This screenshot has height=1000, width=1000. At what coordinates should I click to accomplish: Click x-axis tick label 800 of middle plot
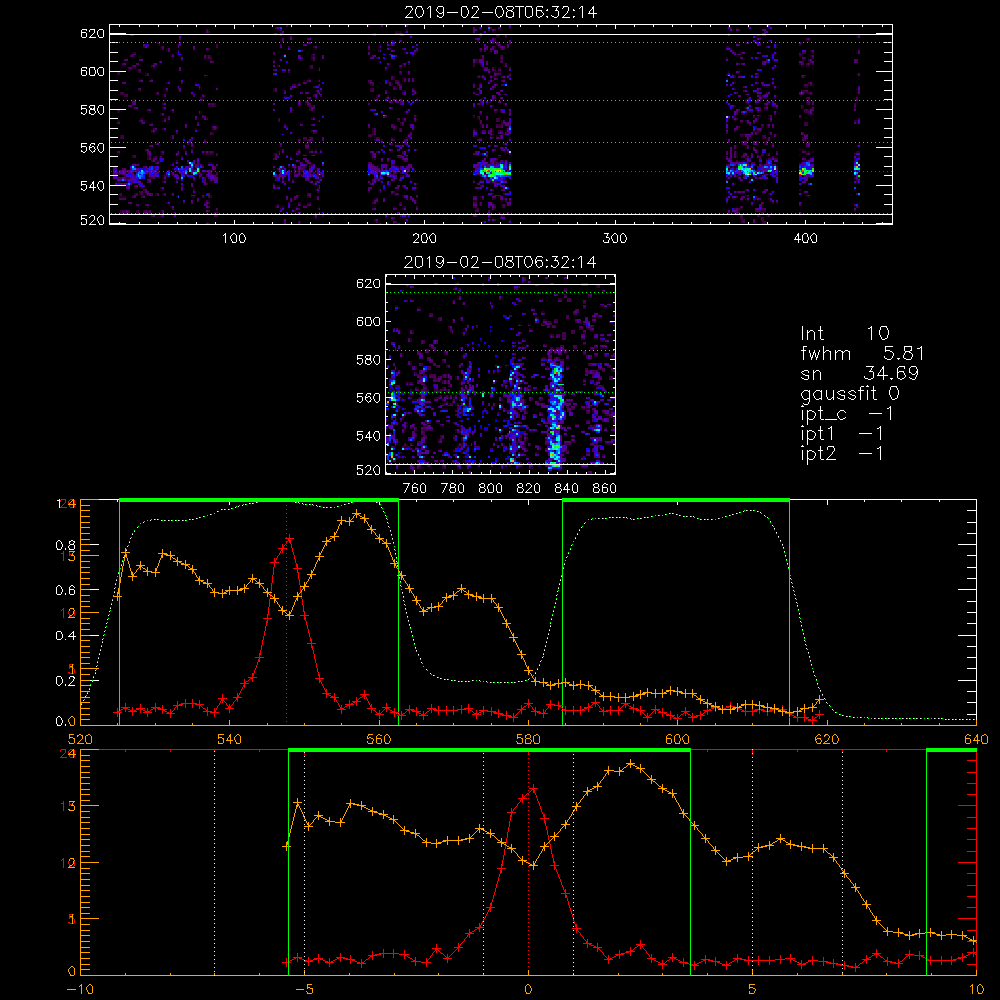point(491,489)
